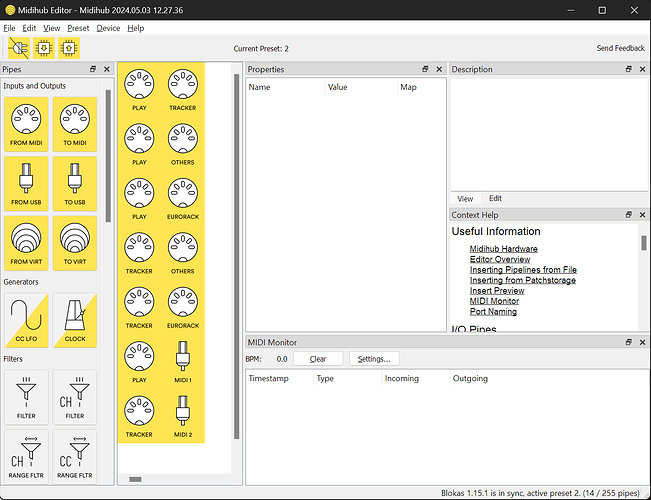
Task: Close the Description panel
Action: point(643,69)
